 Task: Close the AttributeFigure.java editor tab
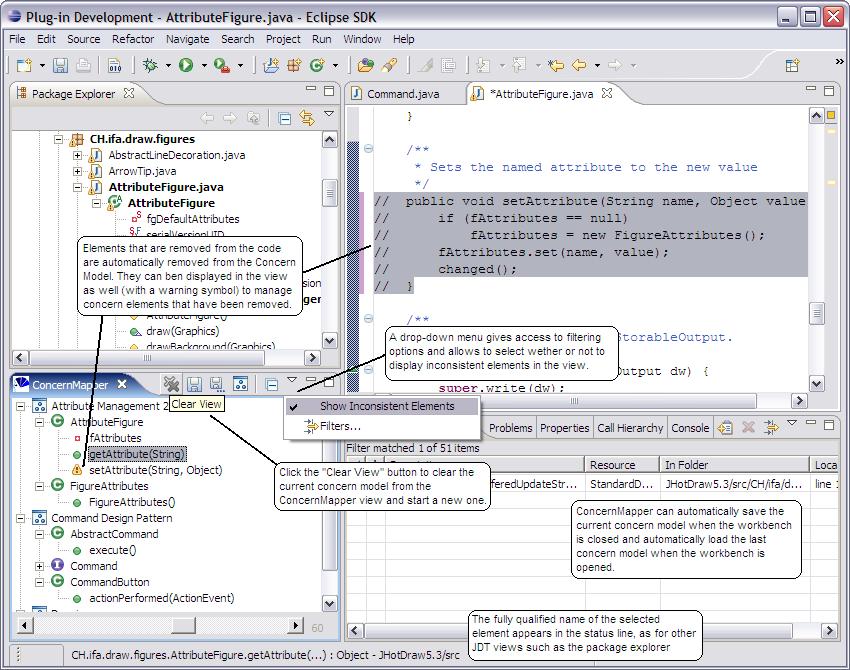pyautogui.click(x=607, y=93)
